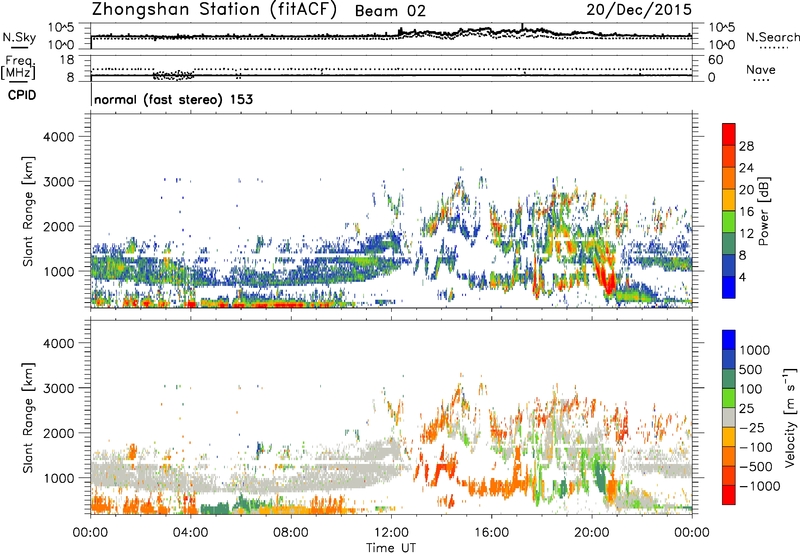The height and width of the screenshot is (554, 800).
Task: Click the '1000' tick of the velocity panel
Action: pyautogui.click(x=58, y=478)
